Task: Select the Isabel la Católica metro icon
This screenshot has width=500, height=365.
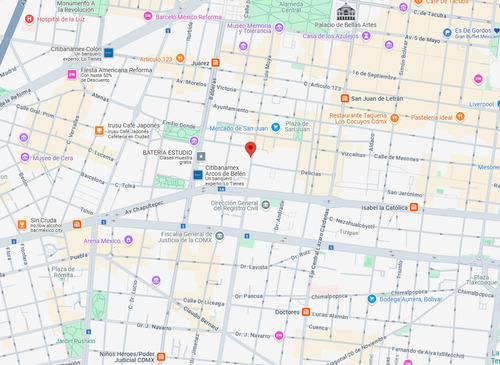Action: (414, 207)
